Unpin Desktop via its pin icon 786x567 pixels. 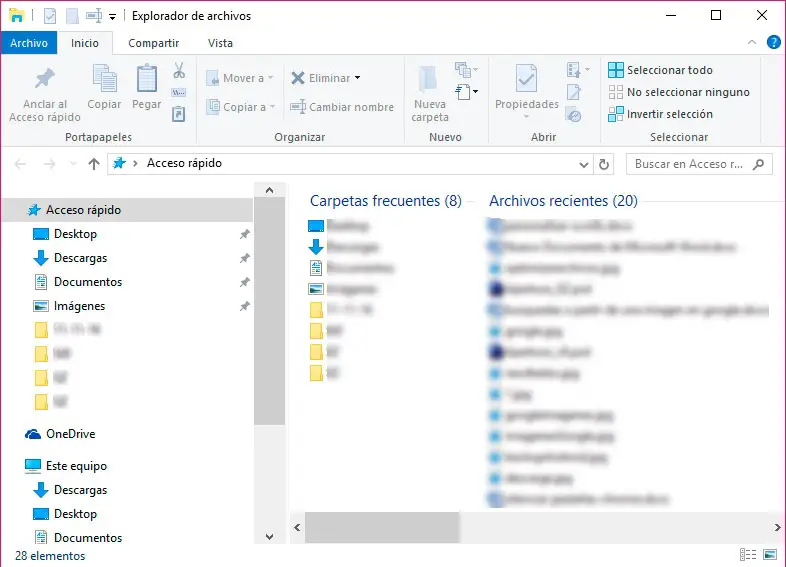tap(245, 234)
